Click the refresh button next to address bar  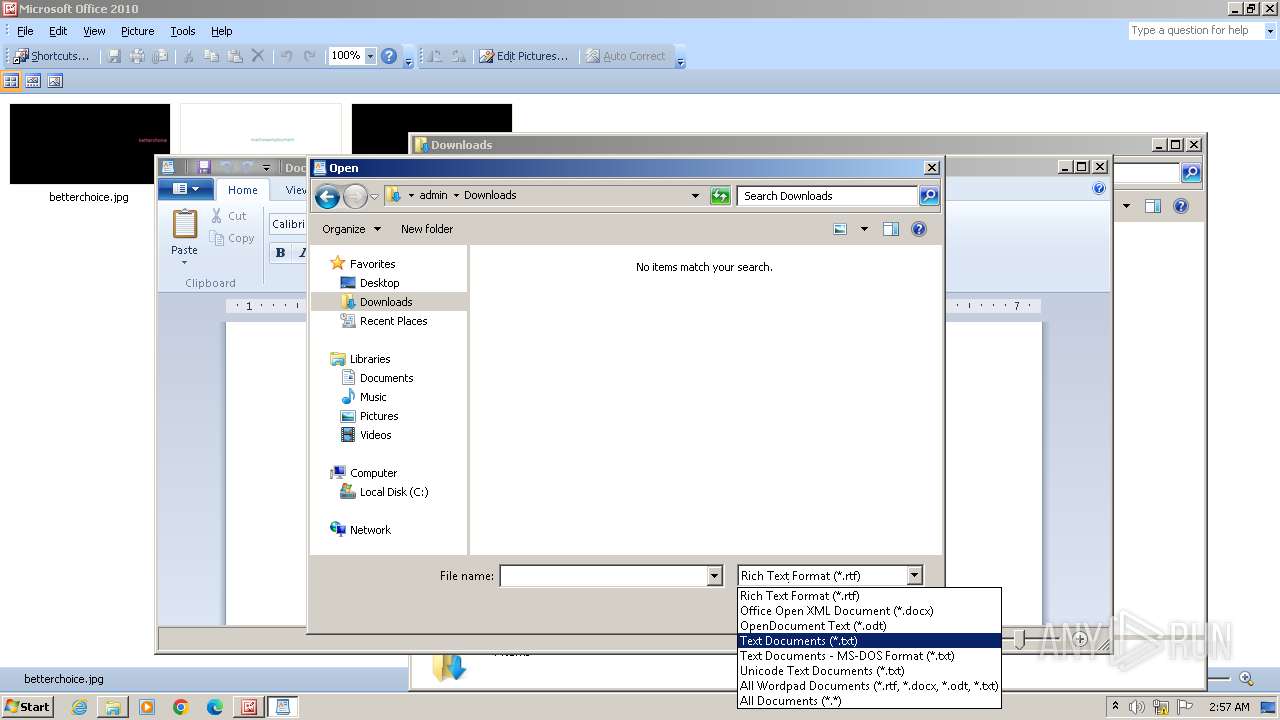click(720, 196)
